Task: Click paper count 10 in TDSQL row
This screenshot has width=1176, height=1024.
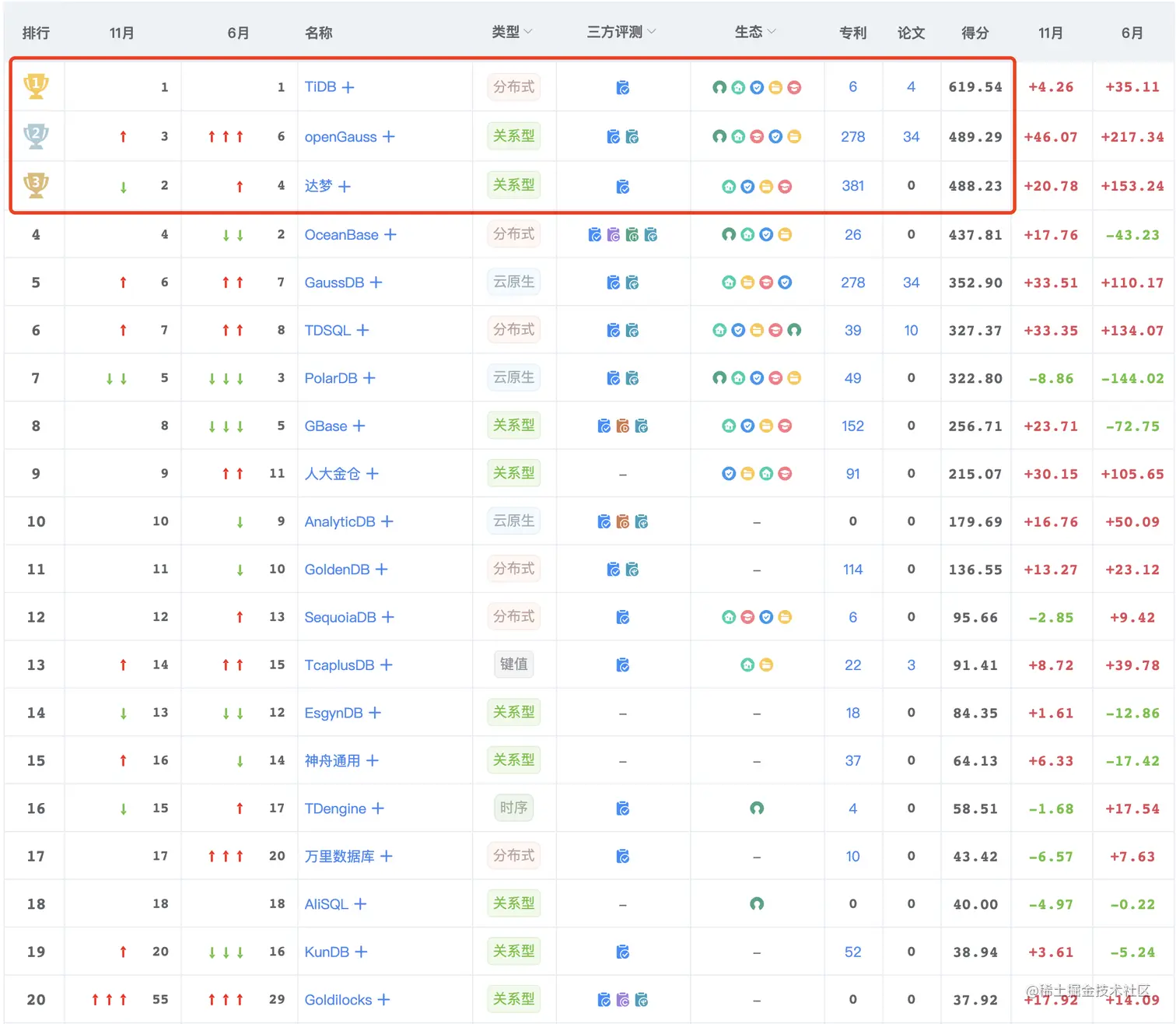Action: point(912,331)
